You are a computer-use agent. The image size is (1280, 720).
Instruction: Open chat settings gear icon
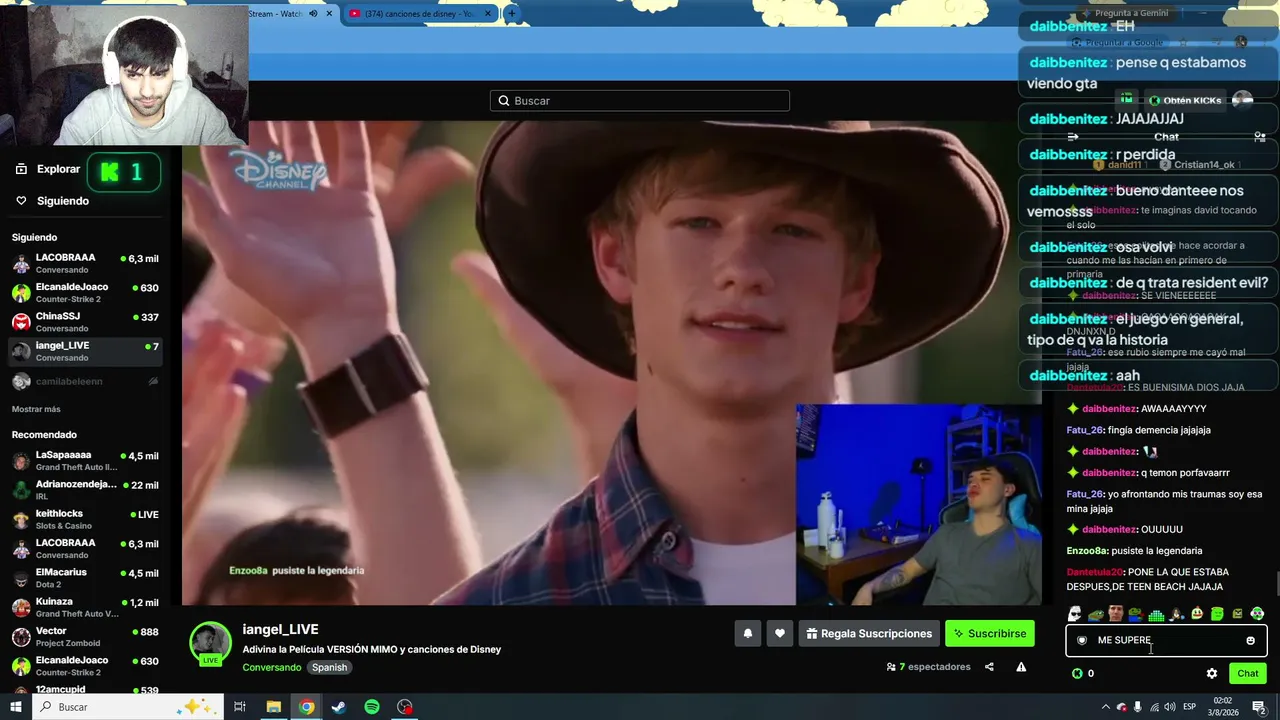point(1212,673)
